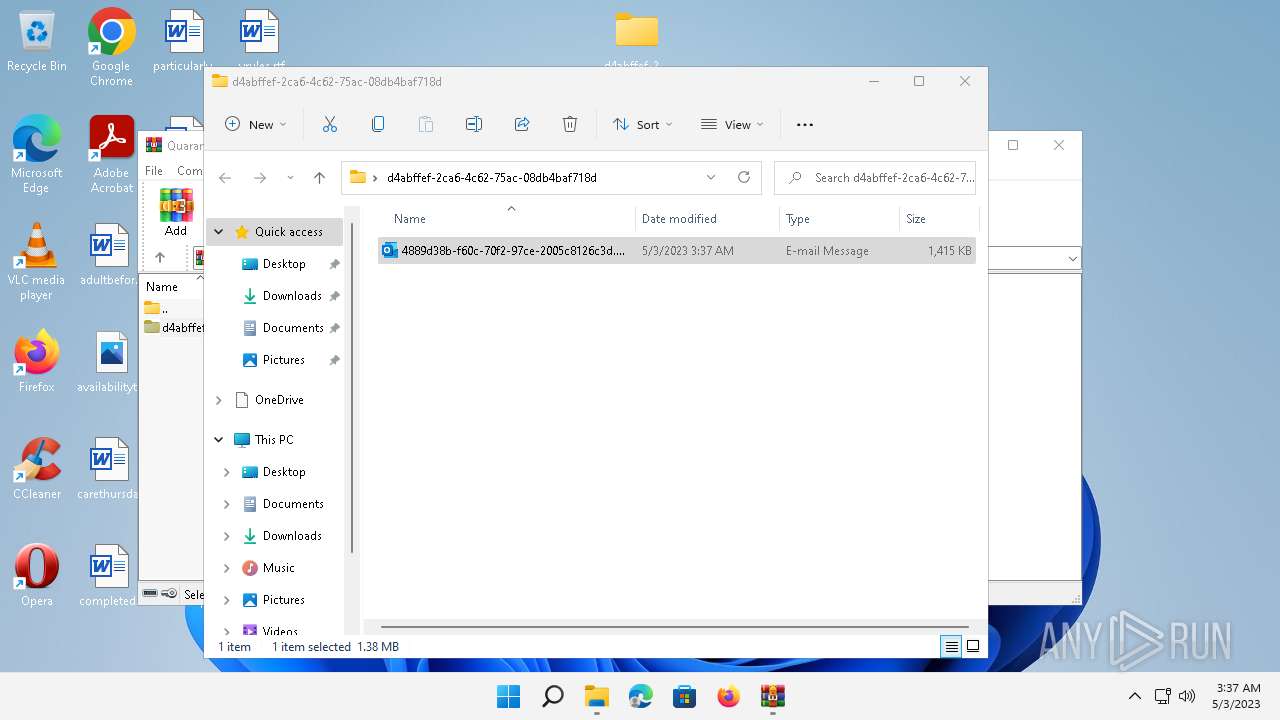Open the See more ellipsis menu
Viewport: 1280px width, 720px height.
[x=805, y=125]
